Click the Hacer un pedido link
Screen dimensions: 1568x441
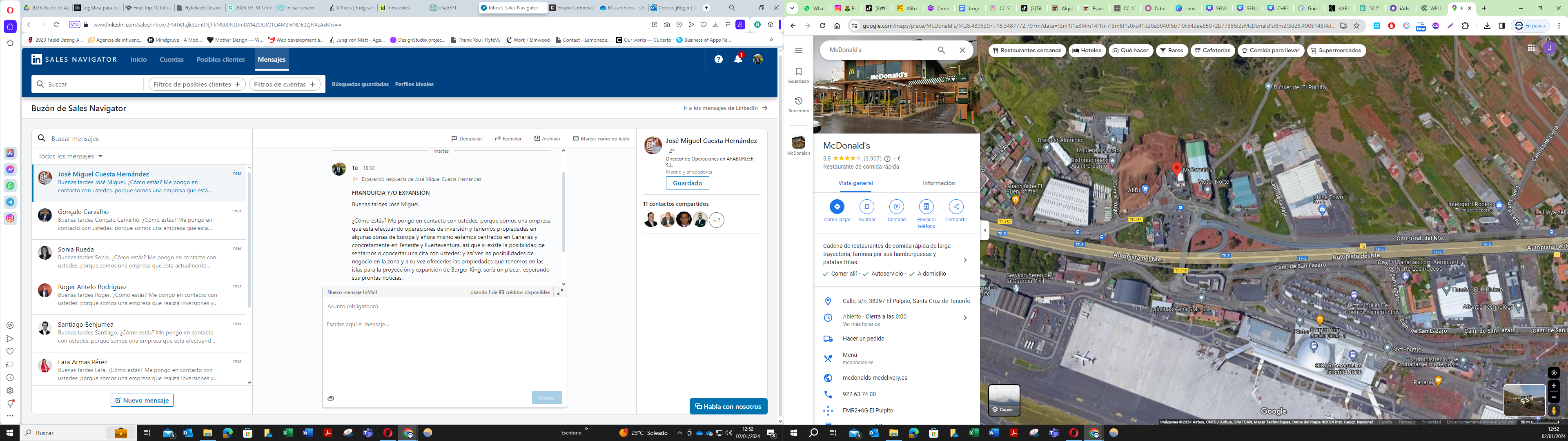tap(863, 339)
